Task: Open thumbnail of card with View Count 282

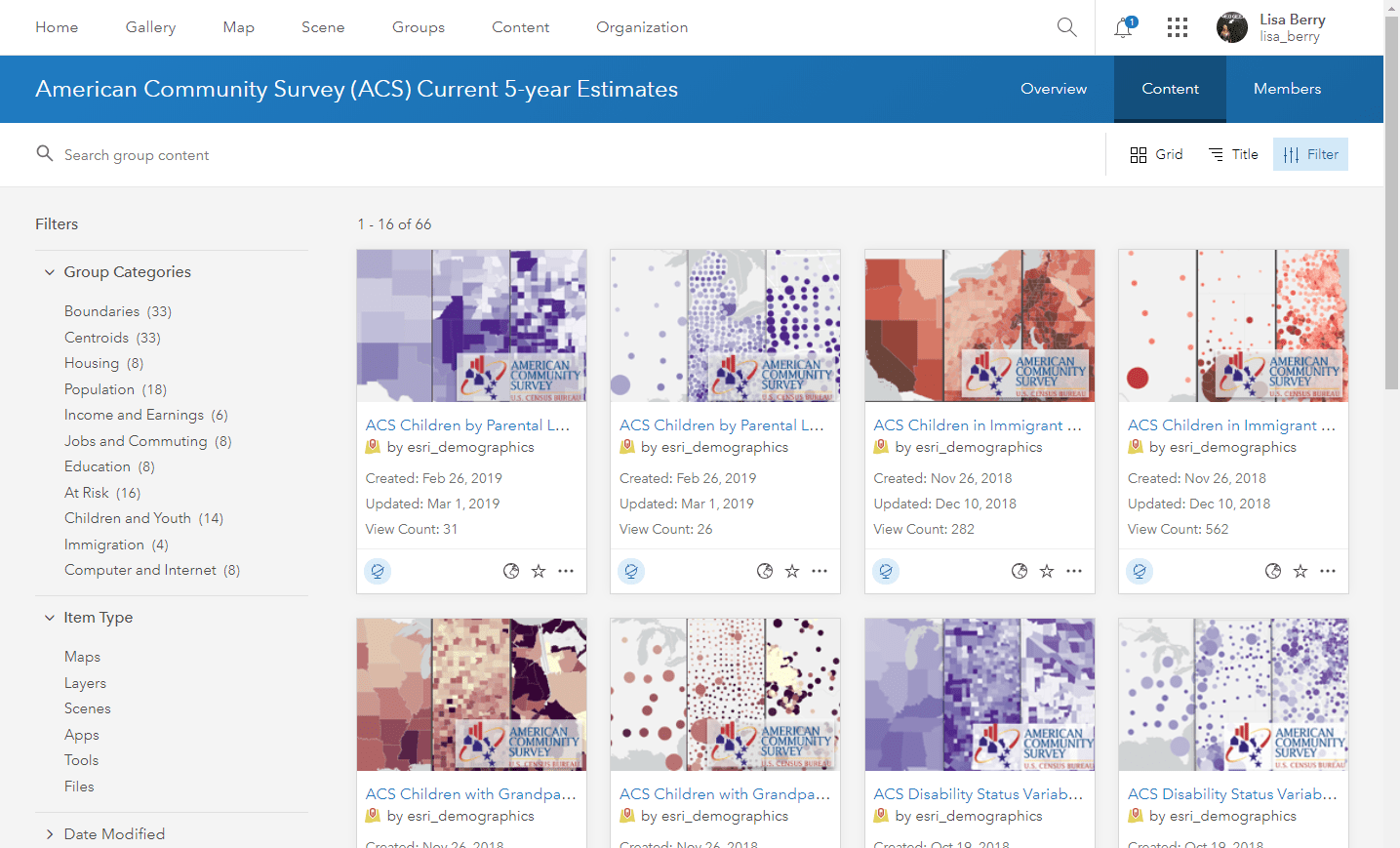Action: click(980, 326)
